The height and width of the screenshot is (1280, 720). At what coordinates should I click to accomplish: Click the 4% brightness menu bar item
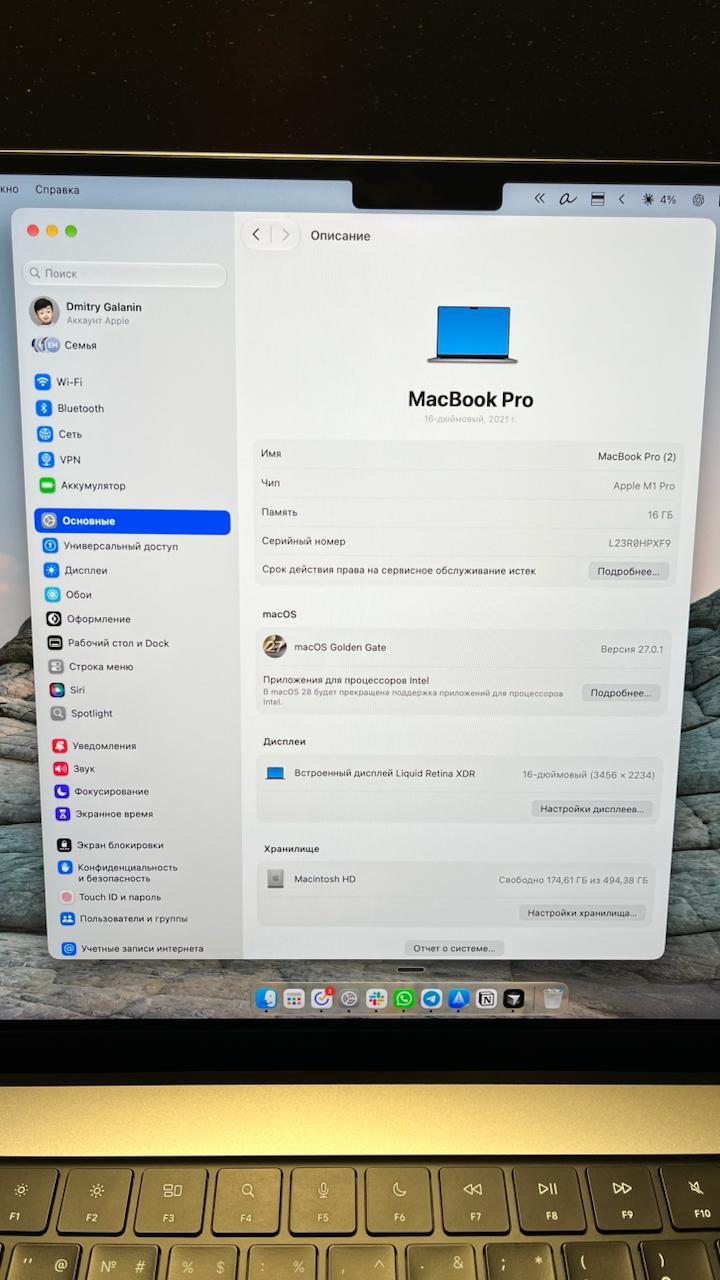(659, 200)
